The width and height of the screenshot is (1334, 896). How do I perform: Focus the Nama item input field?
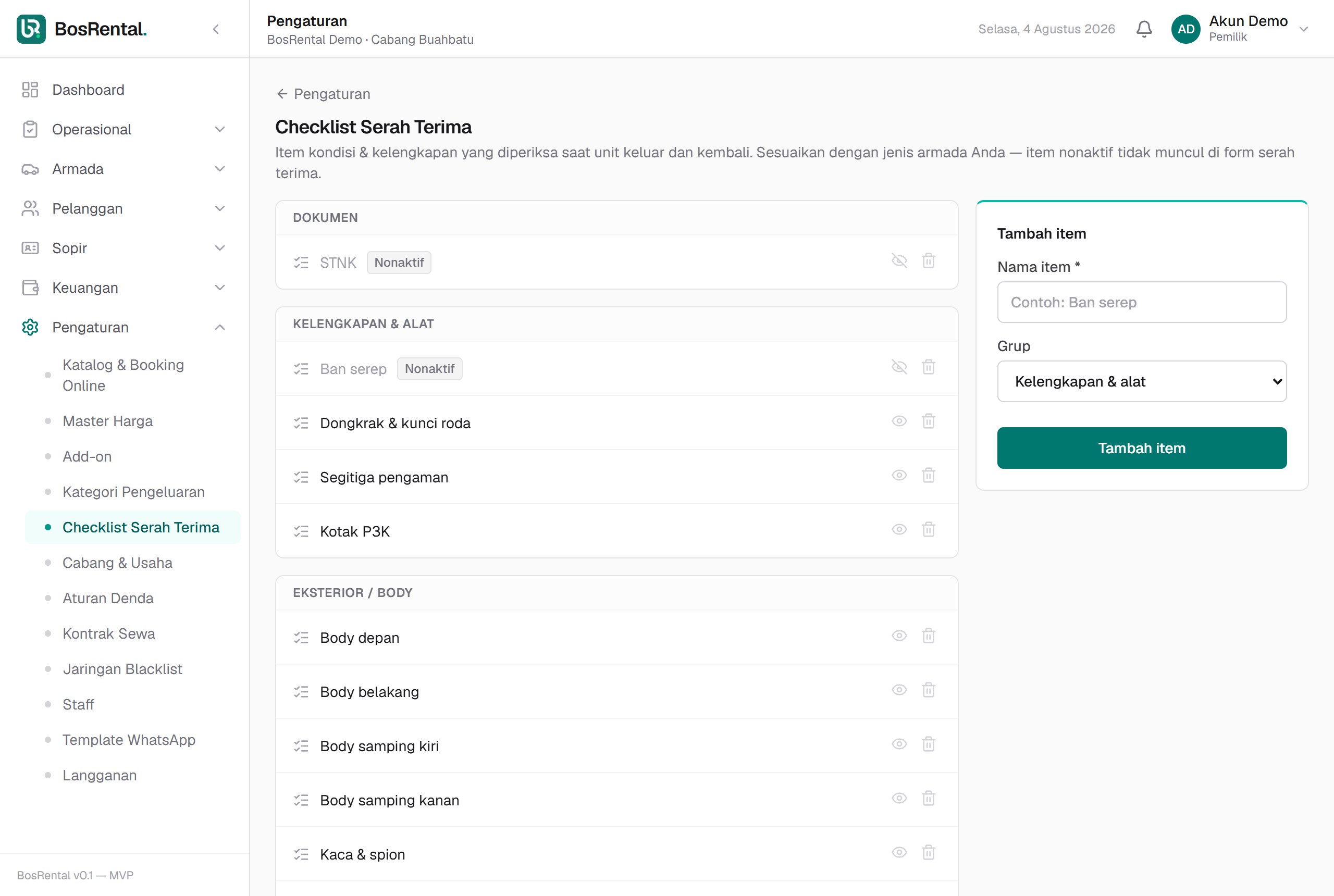pos(1141,302)
